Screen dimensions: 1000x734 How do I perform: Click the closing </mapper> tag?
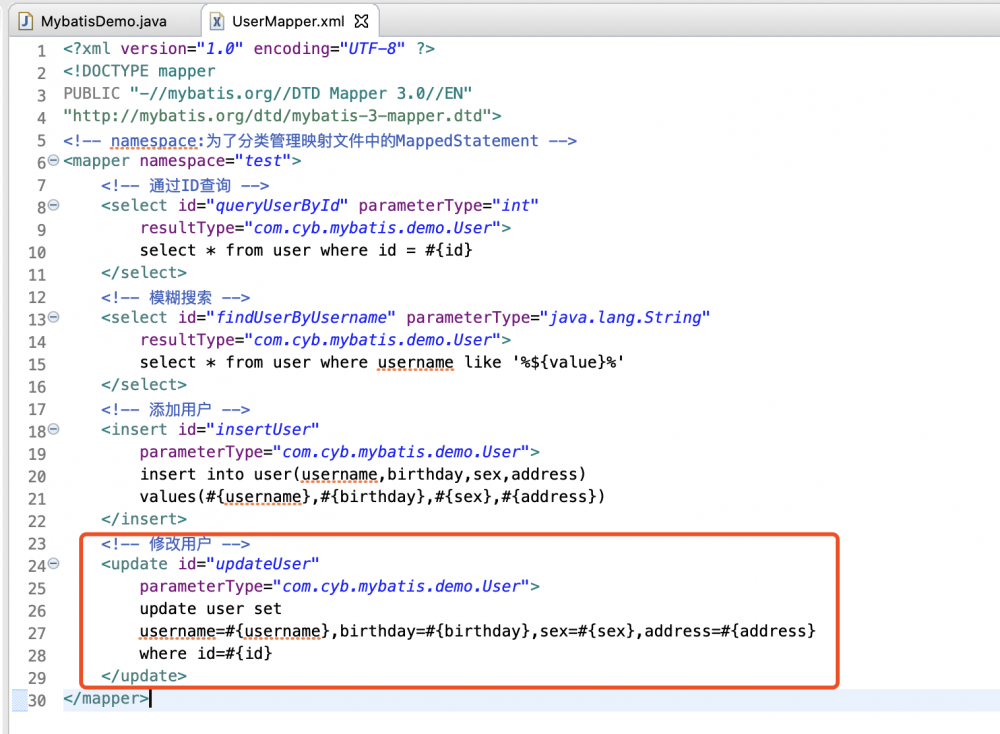coord(106,699)
